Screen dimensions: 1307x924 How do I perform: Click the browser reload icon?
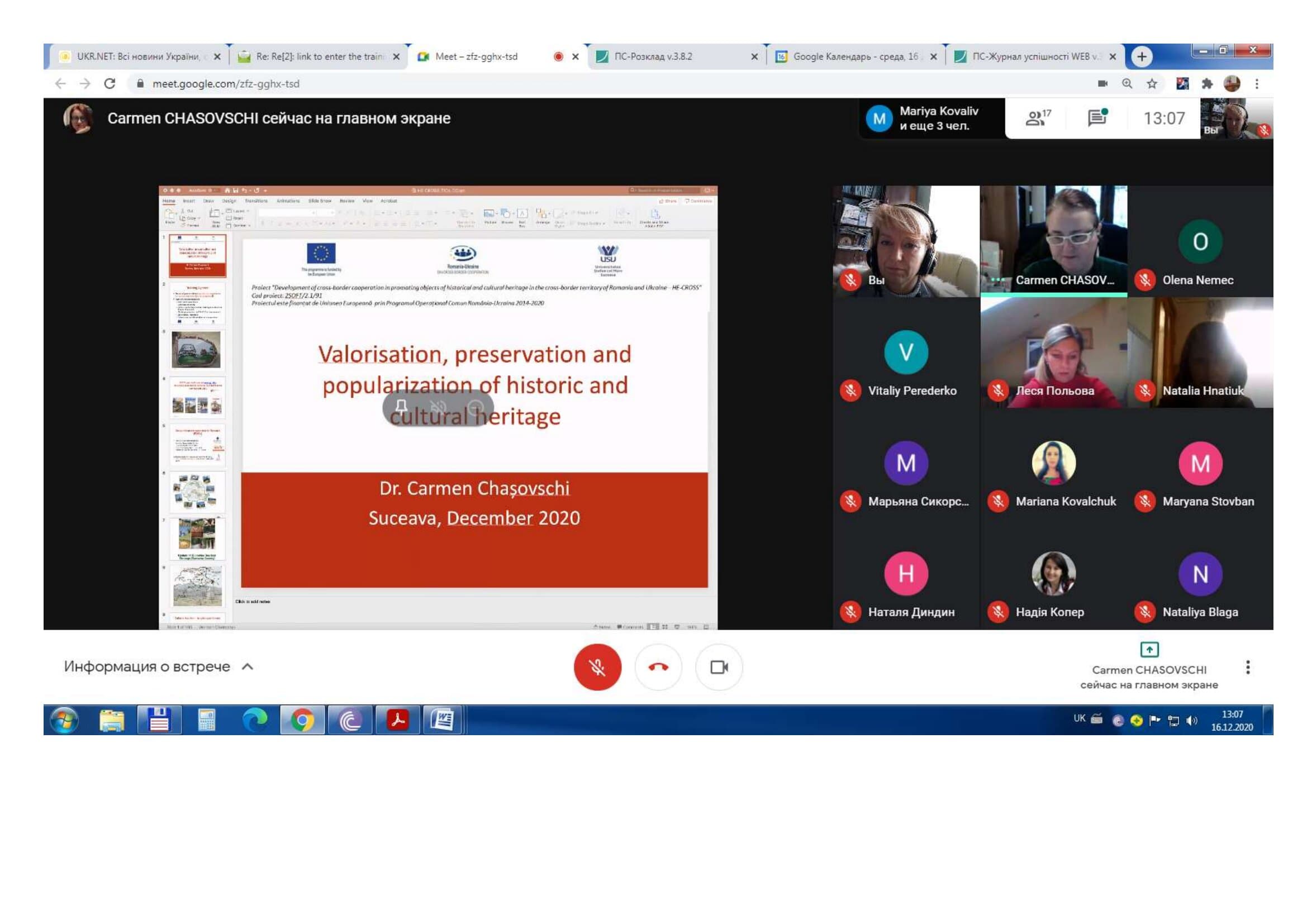click(110, 84)
